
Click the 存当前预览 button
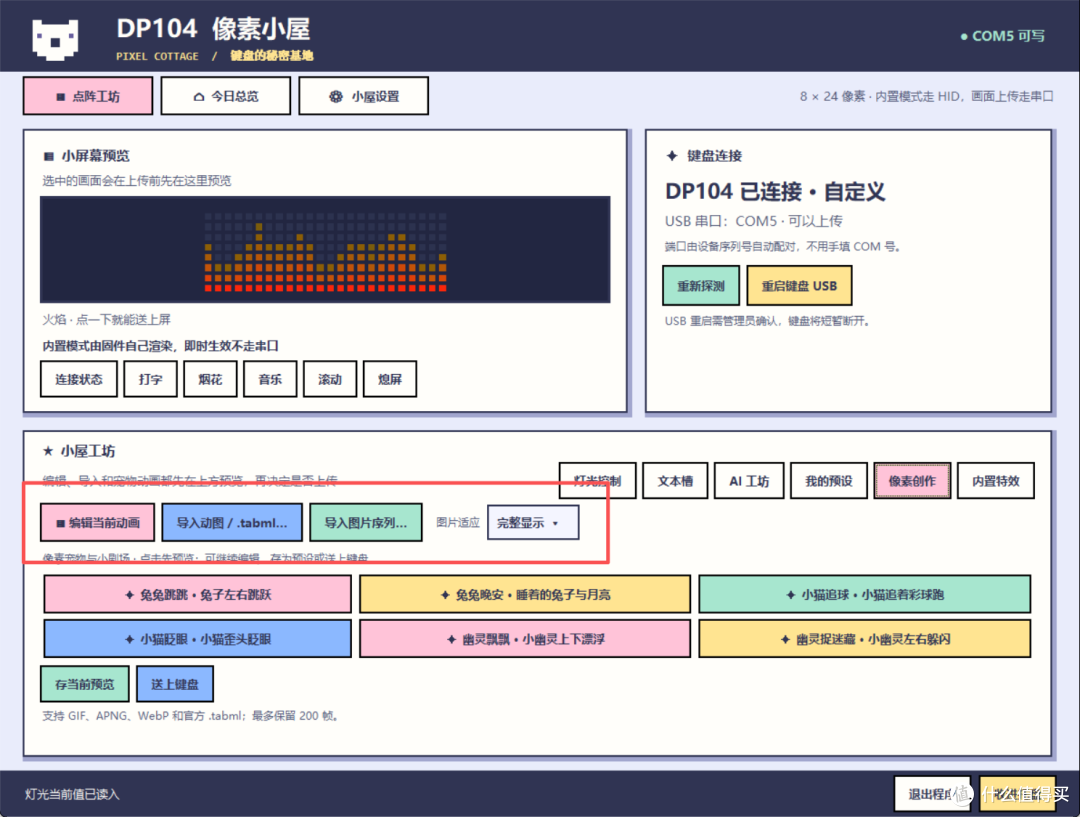[85, 683]
